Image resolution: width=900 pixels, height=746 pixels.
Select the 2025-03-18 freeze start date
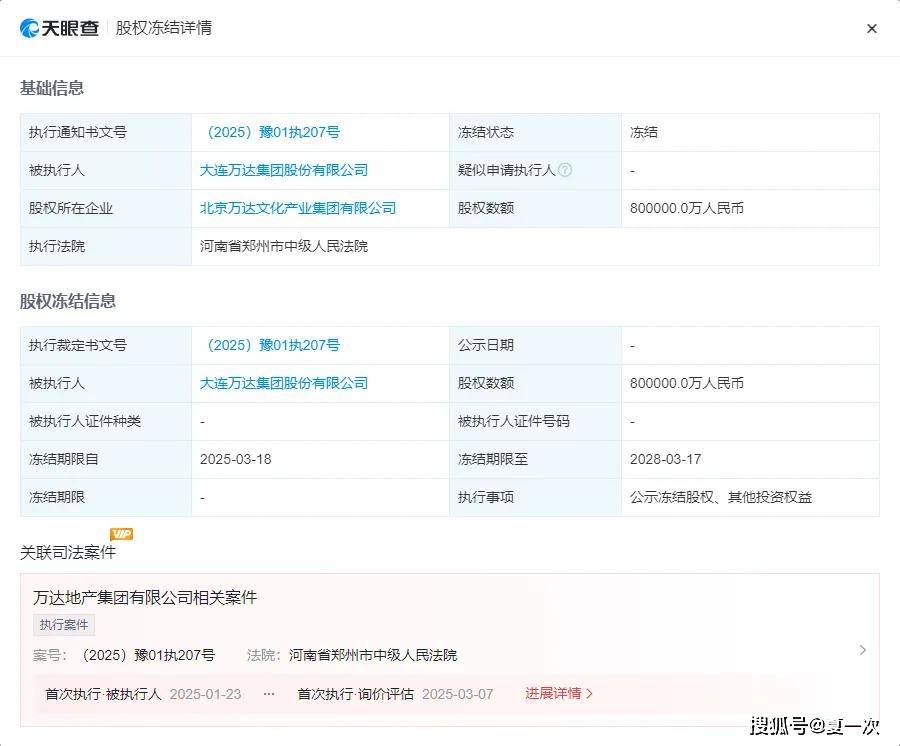[x=235, y=459]
